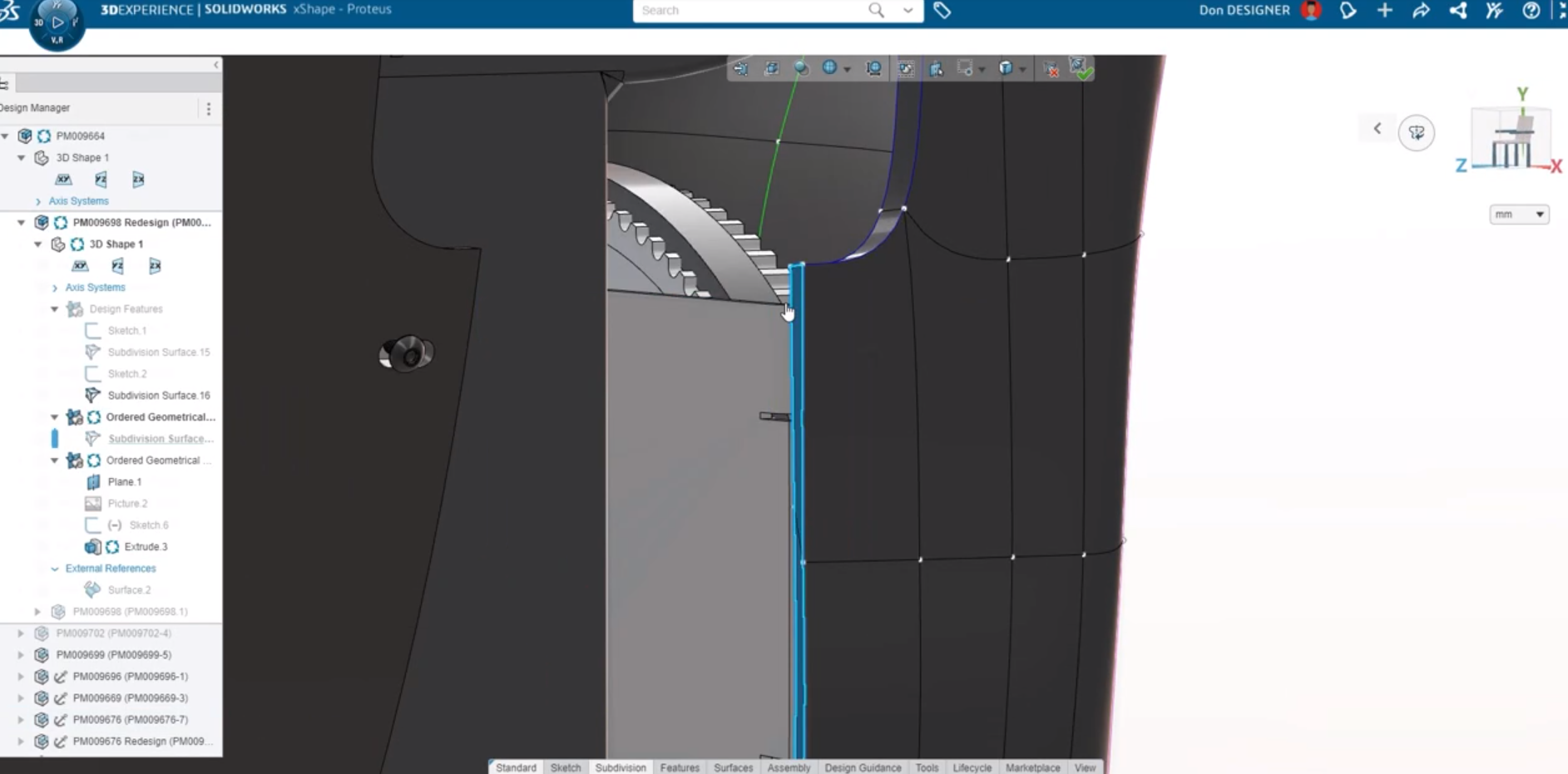
Task: Collapse the External References section in the tree
Action: click(55, 568)
